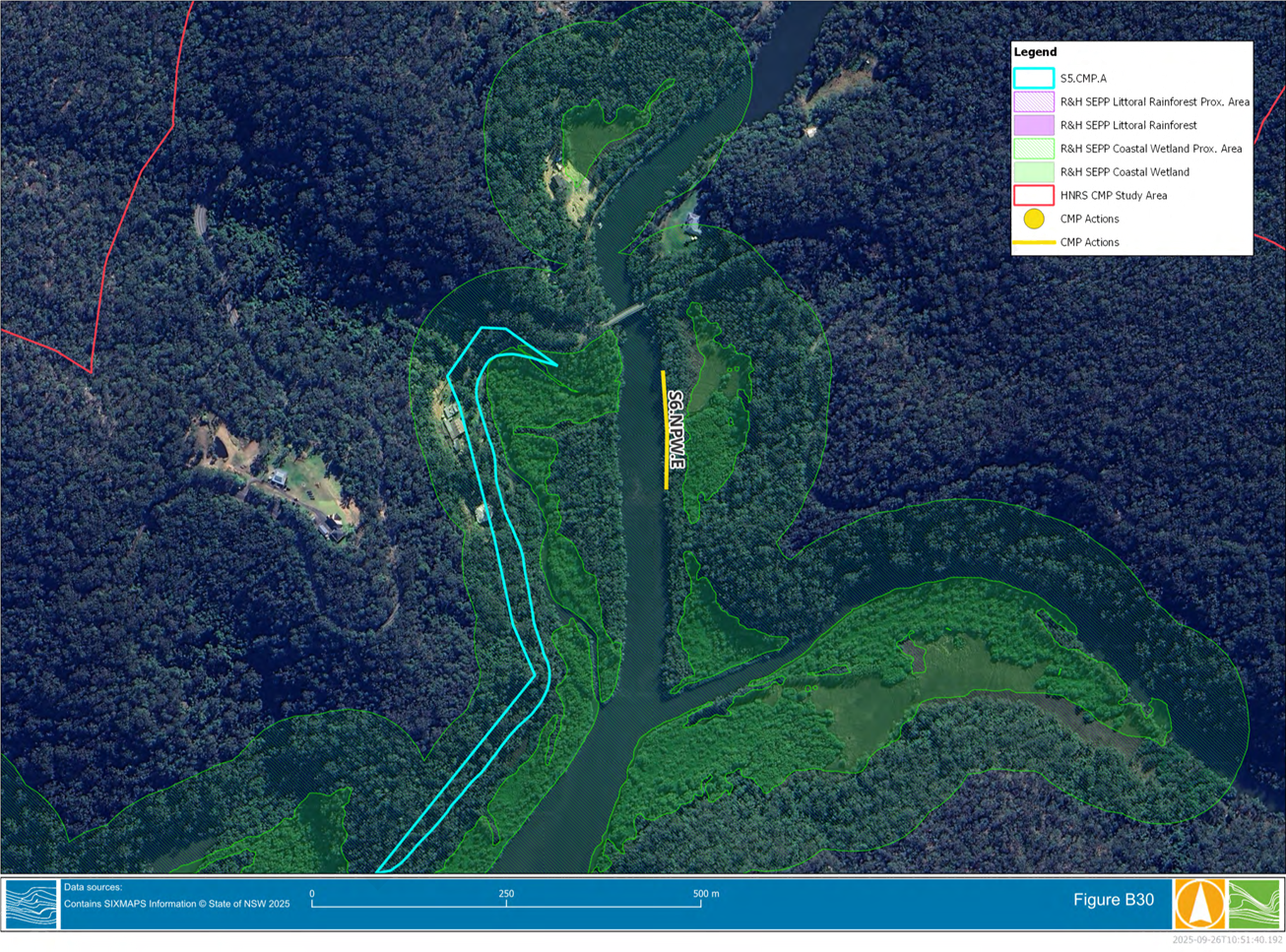Click the 250 mark on the scale bar
The height and width of the screenshot is (952, 1286).
(x=506, y=894)
